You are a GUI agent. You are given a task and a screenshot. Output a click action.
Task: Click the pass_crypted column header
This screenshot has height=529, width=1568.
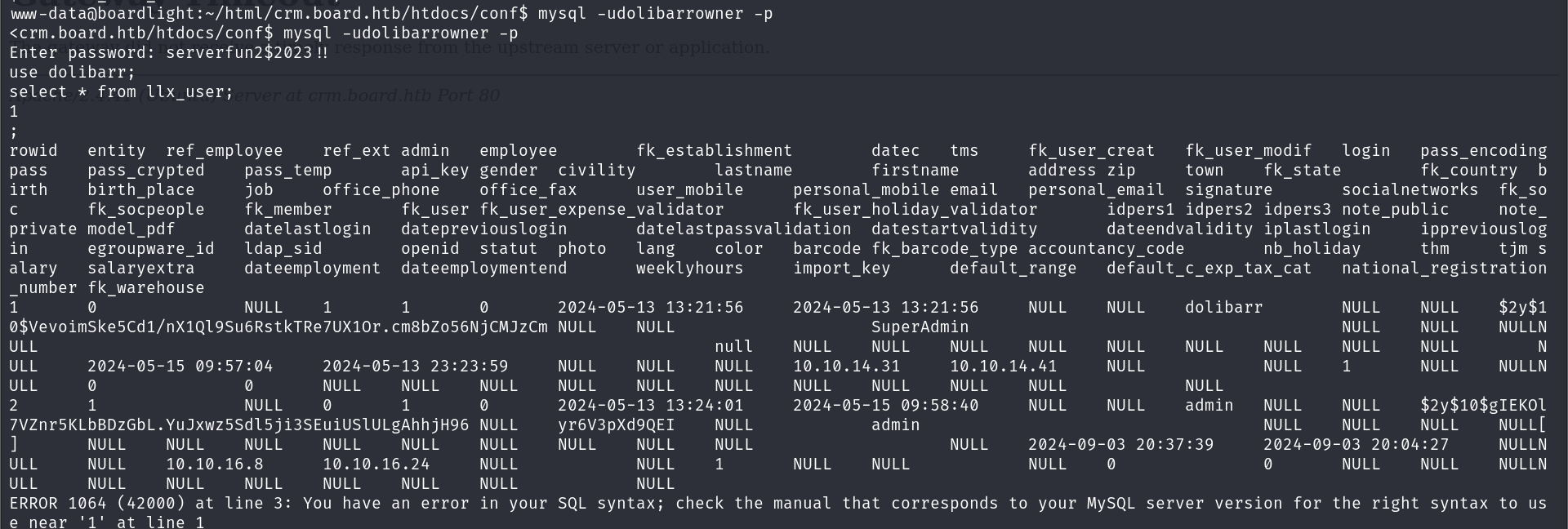tap(146, 171)
